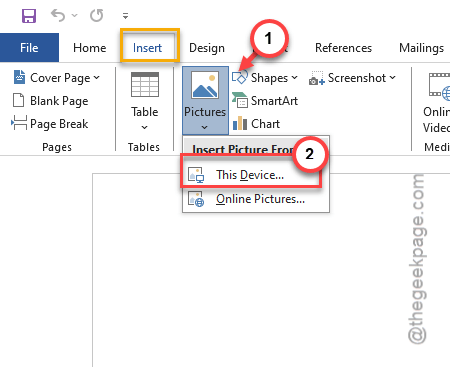The width and height of the screenshot is (450, 367).
Task: Insert a Page Break
Action: click(x=50, y=124)
